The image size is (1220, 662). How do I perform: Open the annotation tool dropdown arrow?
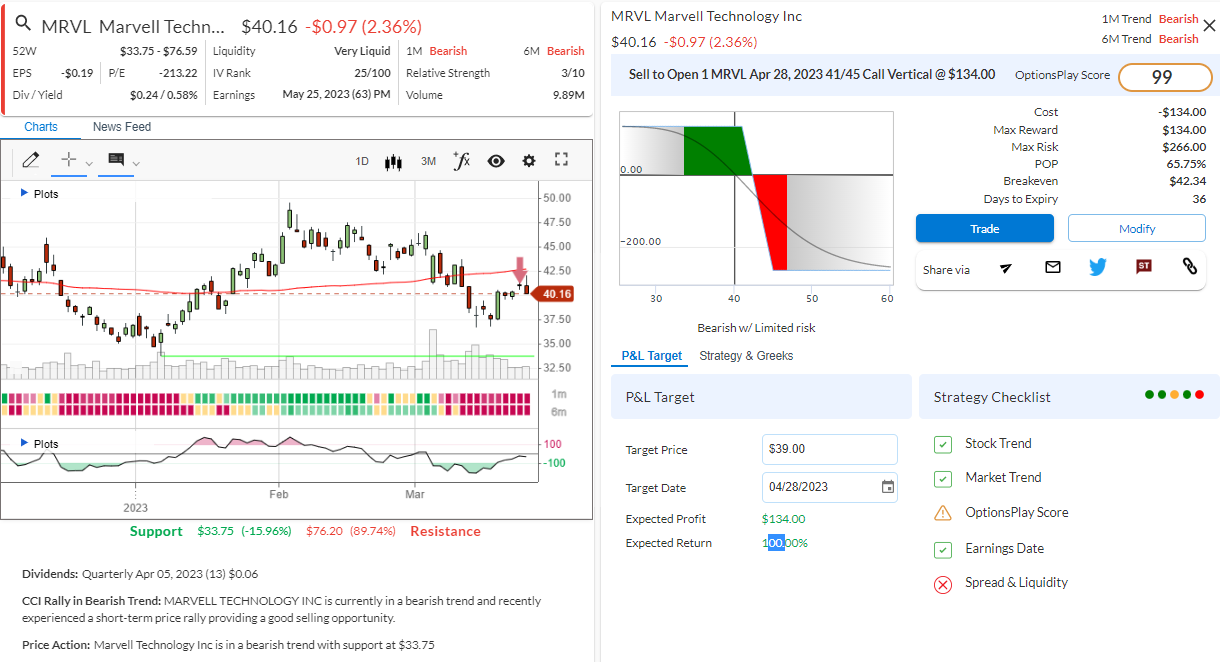coord(136,163)
